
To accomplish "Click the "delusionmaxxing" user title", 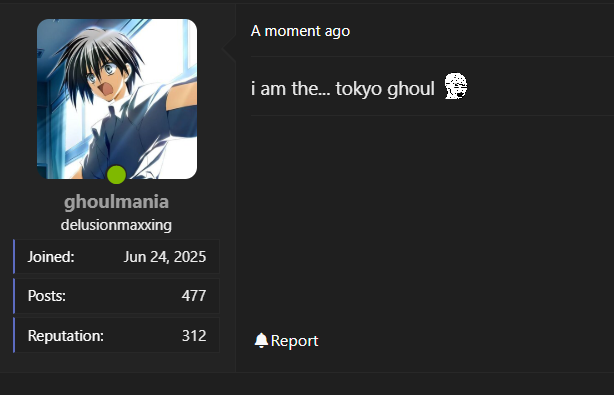I will [x=116, y=225].
